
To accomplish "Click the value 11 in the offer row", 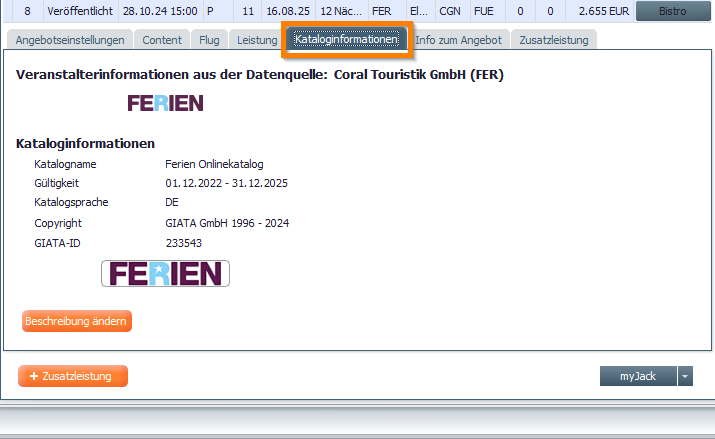I will [x=248, y=11].
